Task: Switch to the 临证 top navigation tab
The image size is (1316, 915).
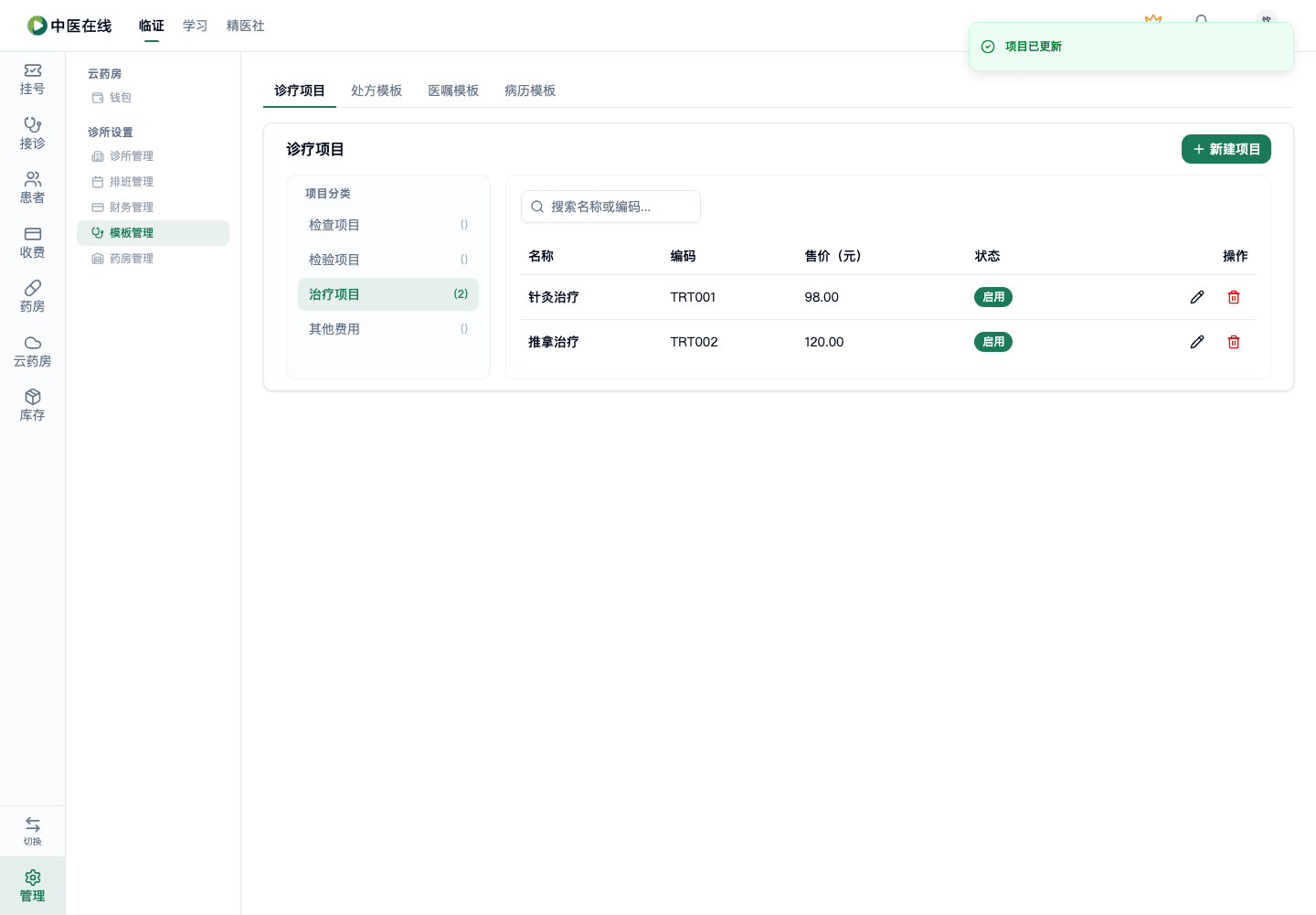Action: click(x=152, y=26)
